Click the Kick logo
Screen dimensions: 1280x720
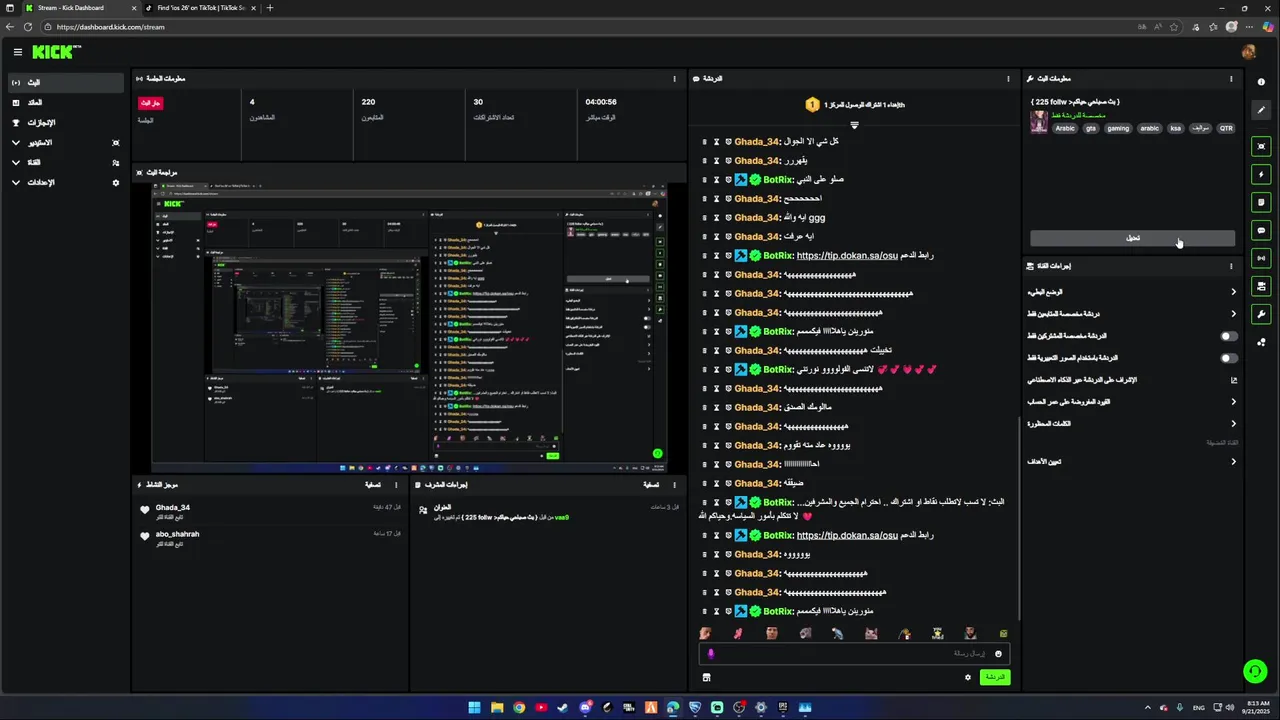point(56,52)
